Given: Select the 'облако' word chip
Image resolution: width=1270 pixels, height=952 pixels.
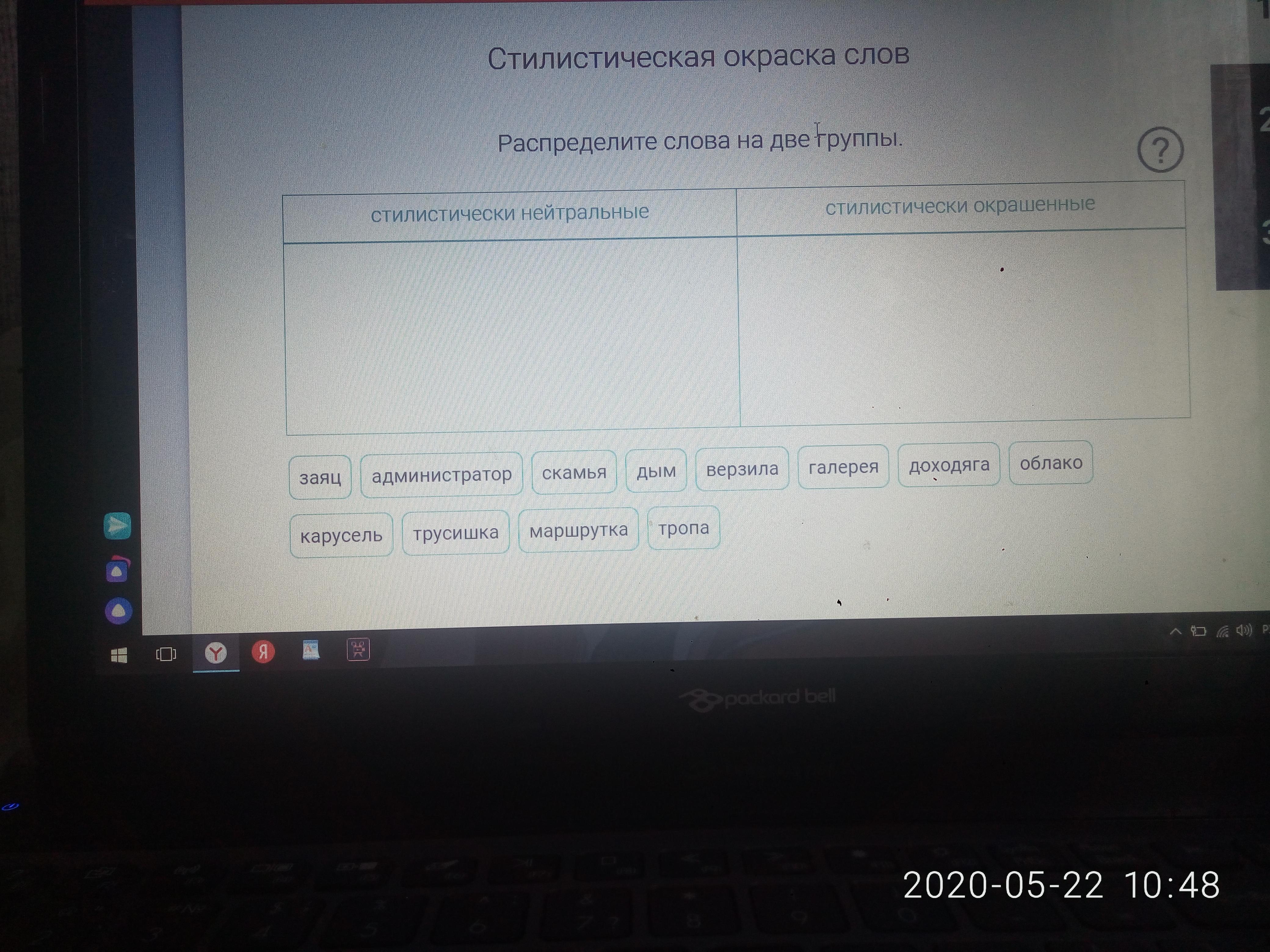Looking at the screenshot, I should click(x=1051, y=463).
